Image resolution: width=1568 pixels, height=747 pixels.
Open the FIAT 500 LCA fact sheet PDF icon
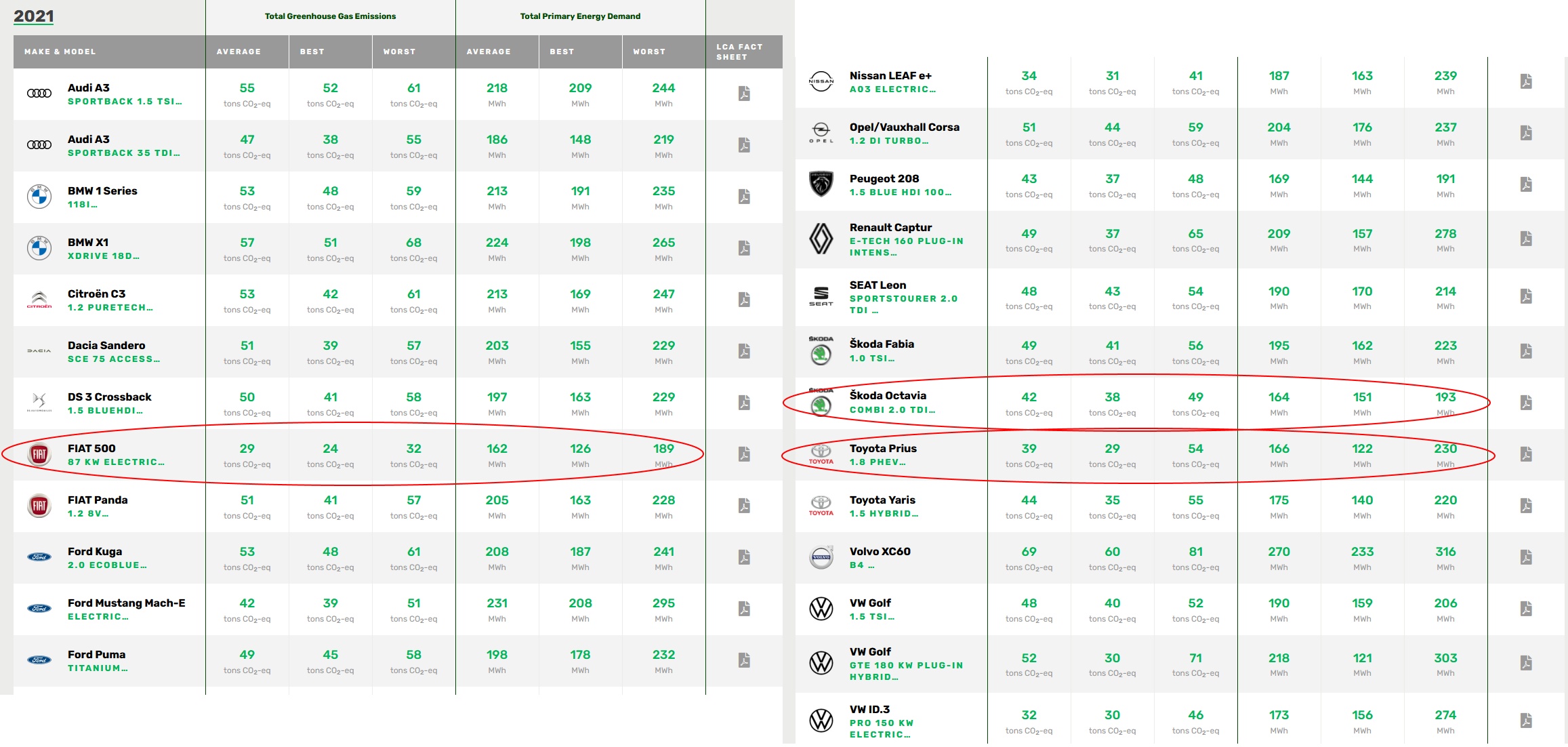744,454
